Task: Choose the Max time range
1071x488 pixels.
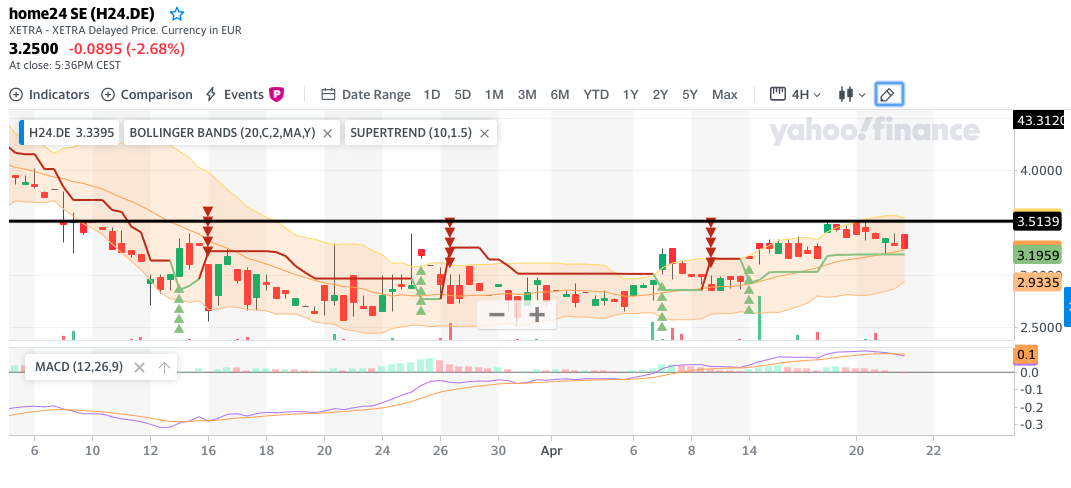Action: tap(724, 94)
